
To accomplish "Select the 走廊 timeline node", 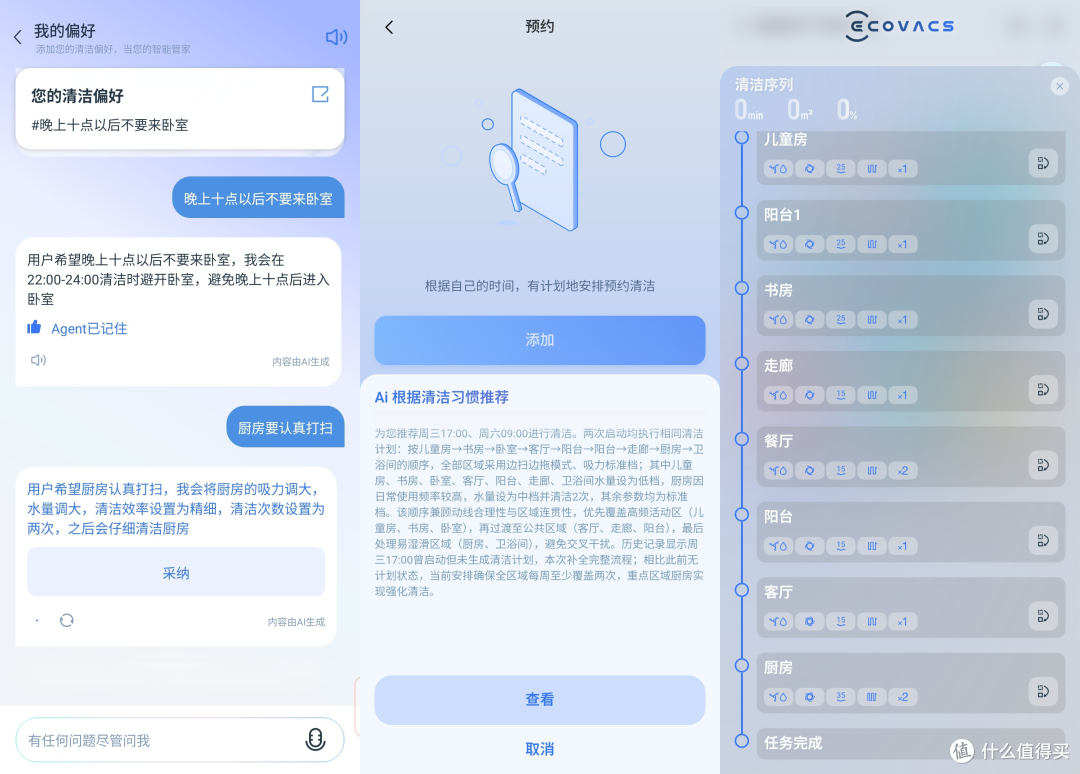I will click(742, 364).
